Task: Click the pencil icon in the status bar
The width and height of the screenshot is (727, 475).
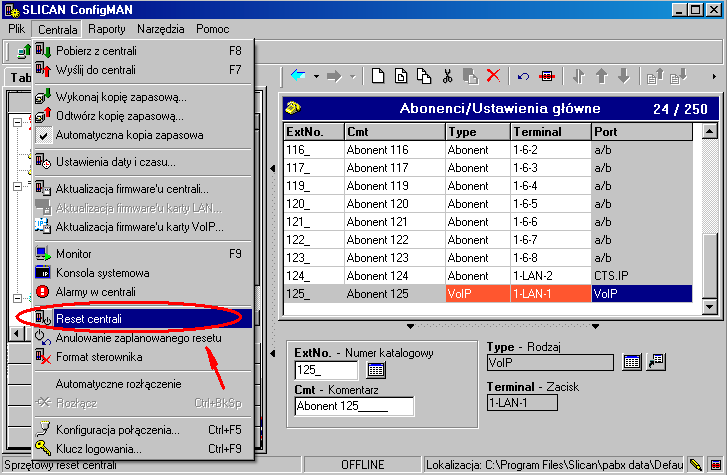Action: click(695, 464)
